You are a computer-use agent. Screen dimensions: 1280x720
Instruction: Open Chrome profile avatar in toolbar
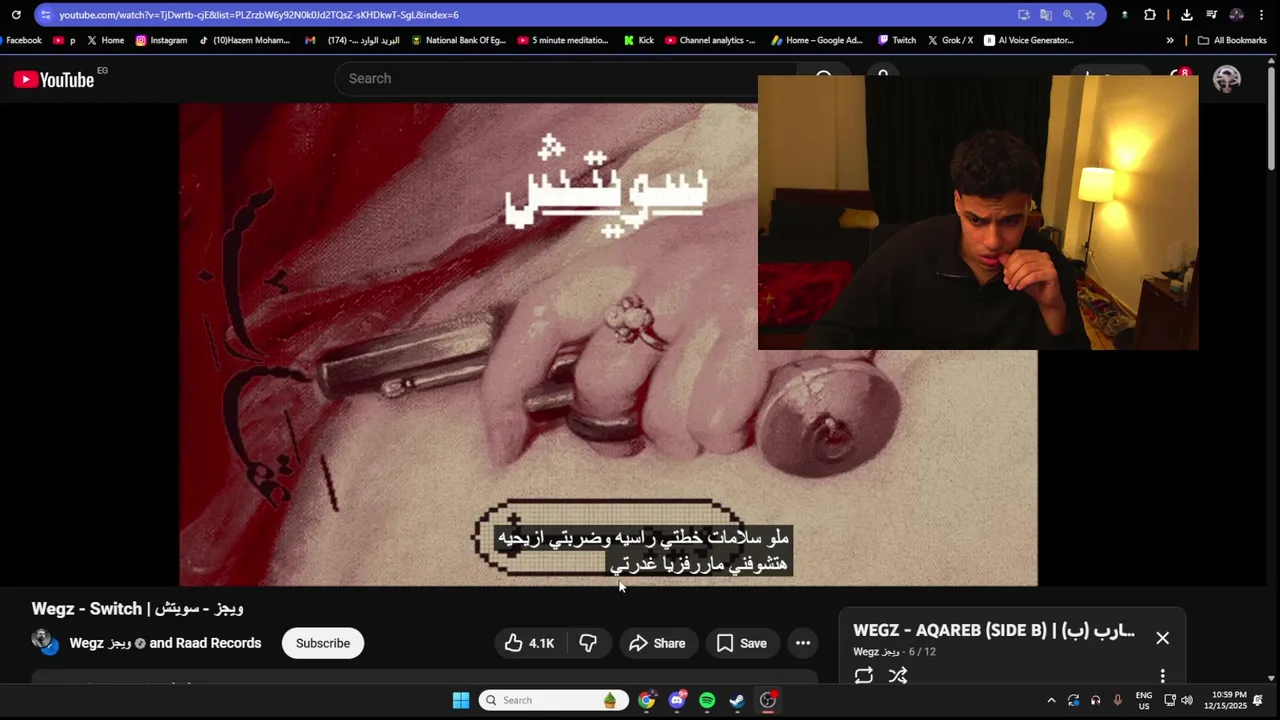(1237, 15)
